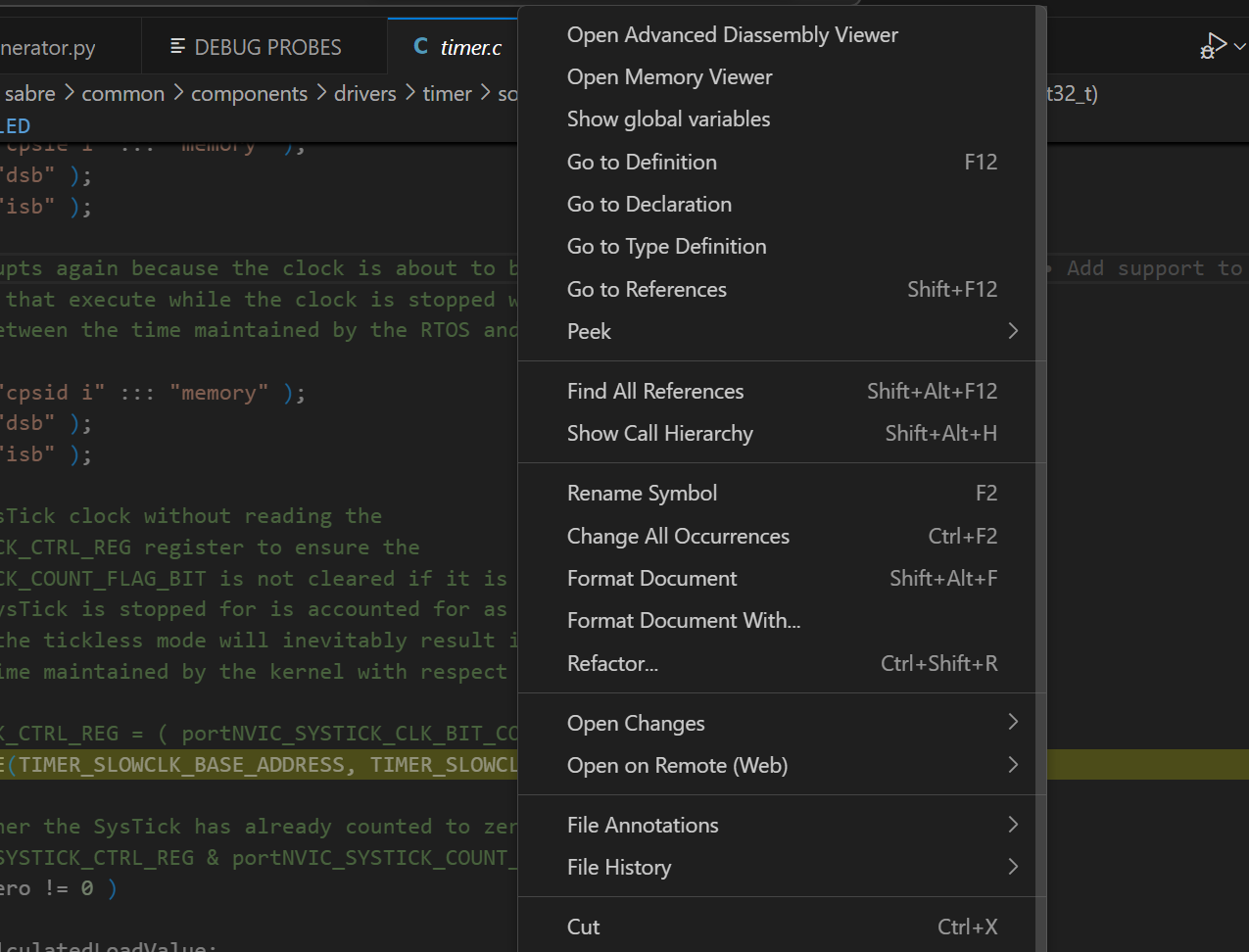Image resolution: width=1249 pixels, height=952 pixels.
Task: Select Find All References
Action: [655, 390]
